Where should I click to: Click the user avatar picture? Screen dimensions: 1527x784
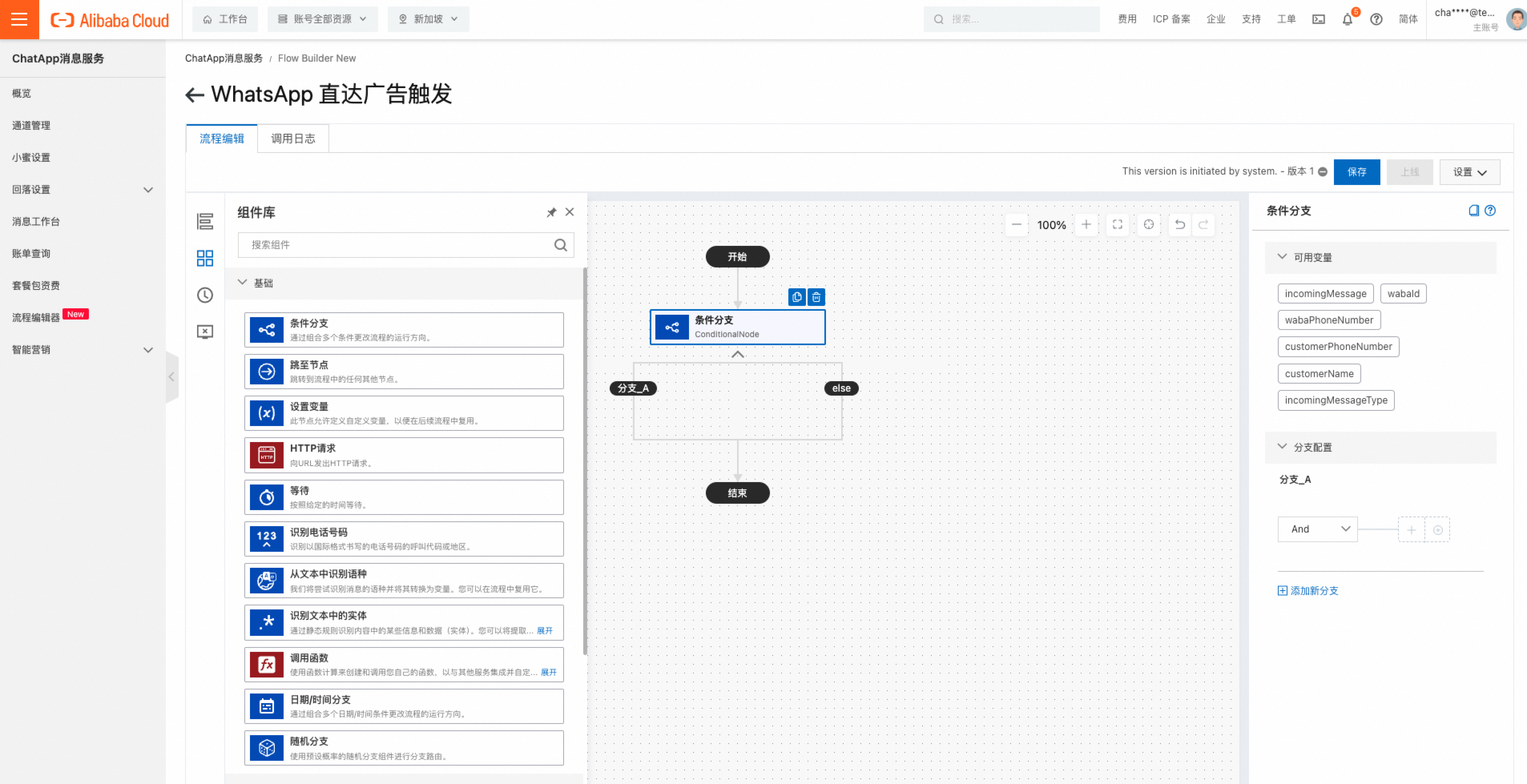coord(1516,19)
